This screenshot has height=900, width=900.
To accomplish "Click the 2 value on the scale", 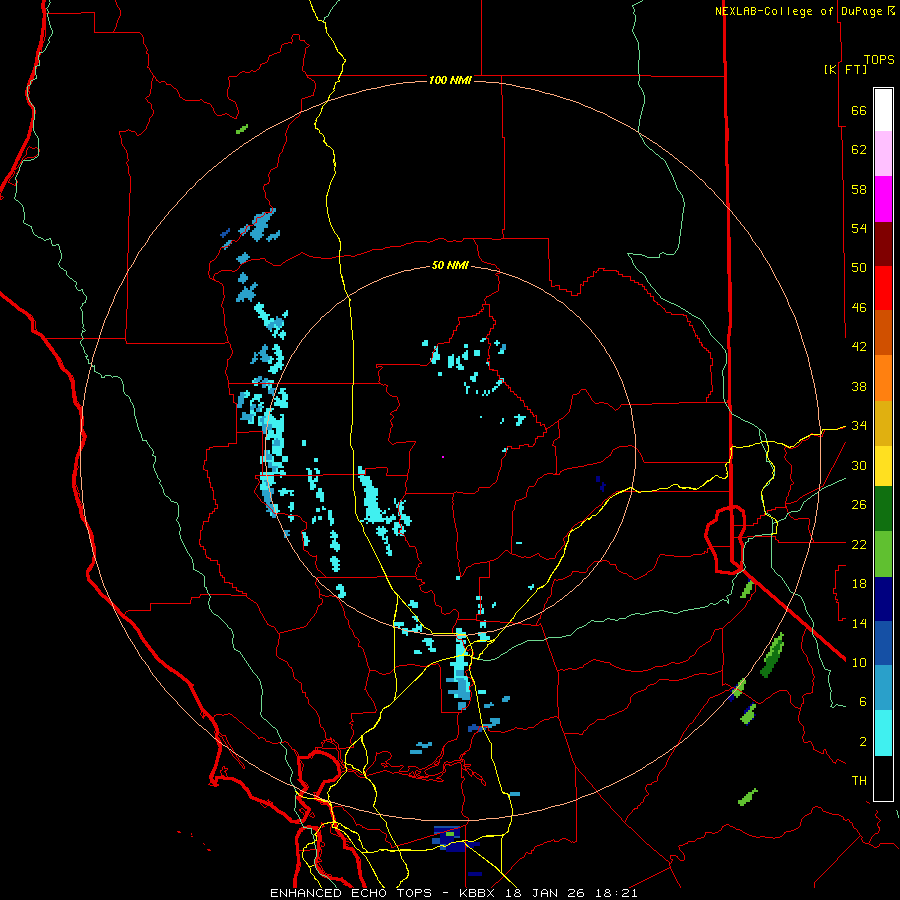I will pyautogui.click(x=863, y=742).
